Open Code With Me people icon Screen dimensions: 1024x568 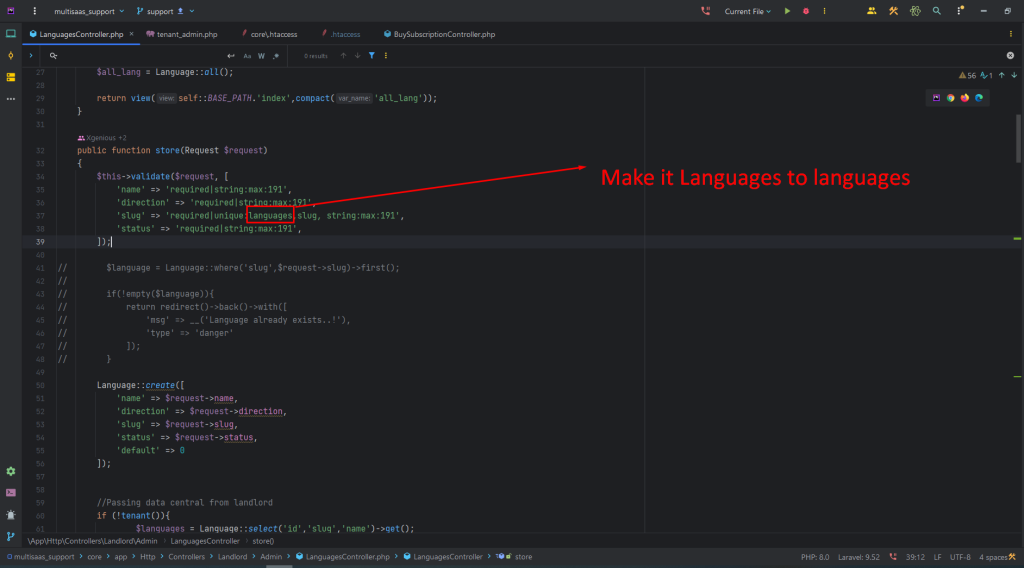click(x=871, y=11)
